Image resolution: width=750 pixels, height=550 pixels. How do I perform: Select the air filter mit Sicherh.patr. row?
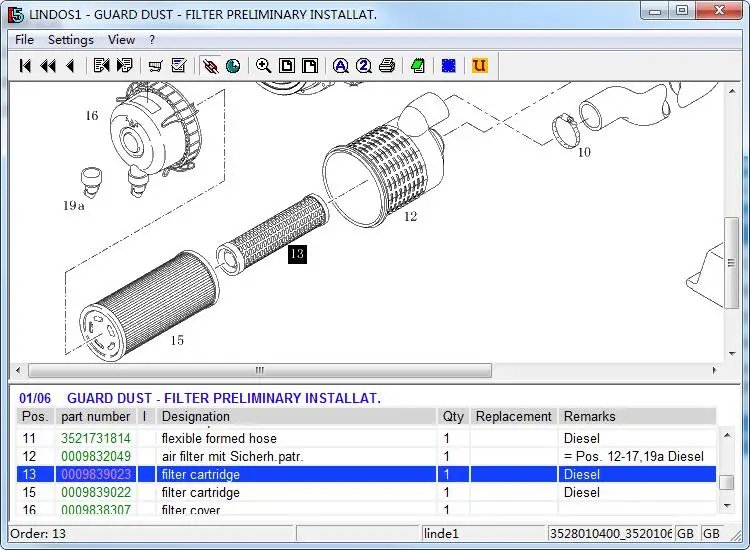[366, 456]
